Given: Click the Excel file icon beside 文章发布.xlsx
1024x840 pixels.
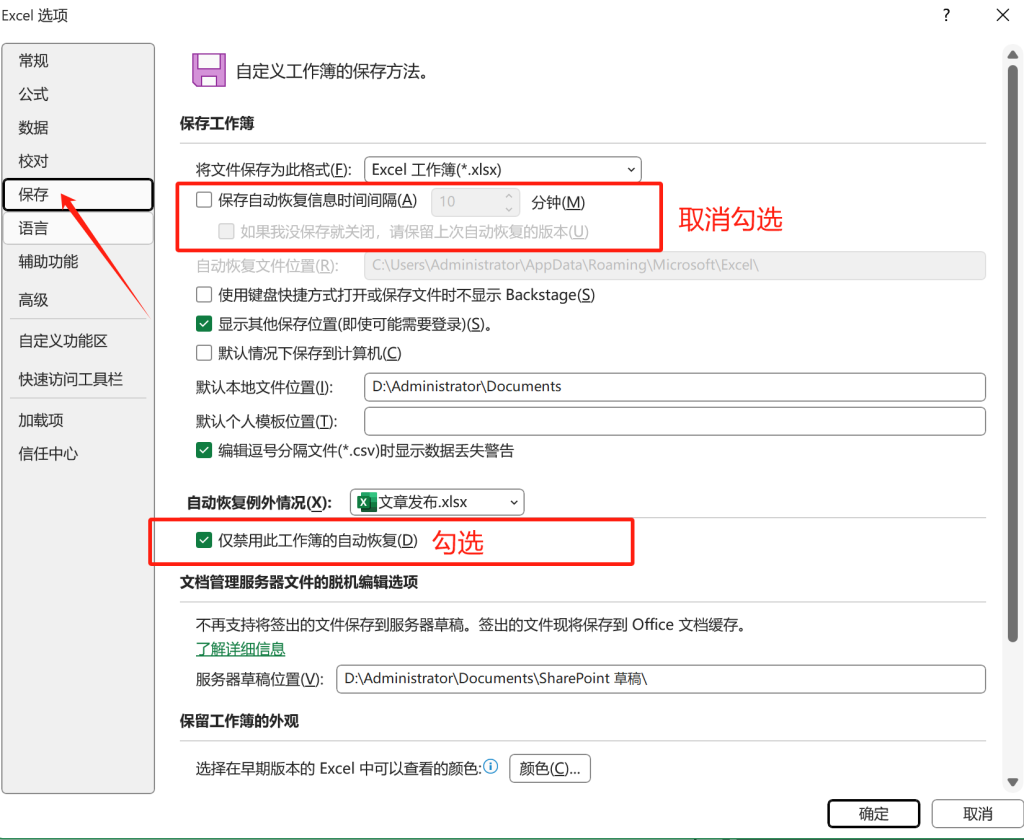Looking at the screenshot, I should [x=366, y=502].
